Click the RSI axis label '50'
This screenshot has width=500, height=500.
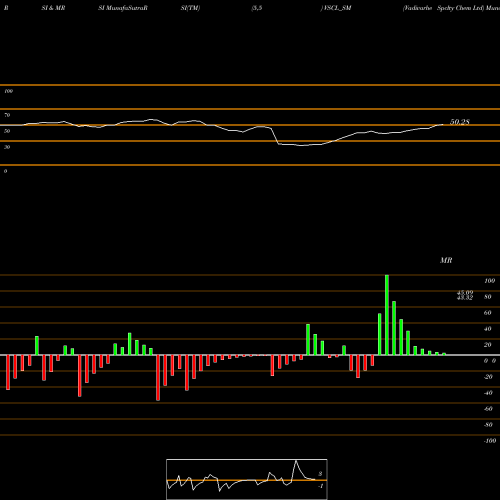click(x=7, y=131)
